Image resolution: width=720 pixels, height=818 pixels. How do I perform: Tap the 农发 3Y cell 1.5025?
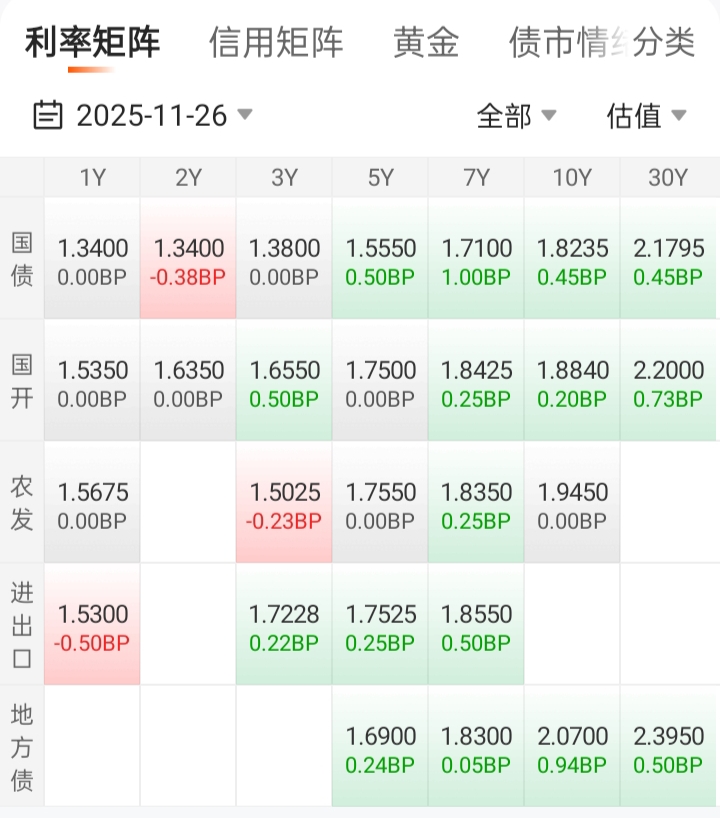point(284,504)
